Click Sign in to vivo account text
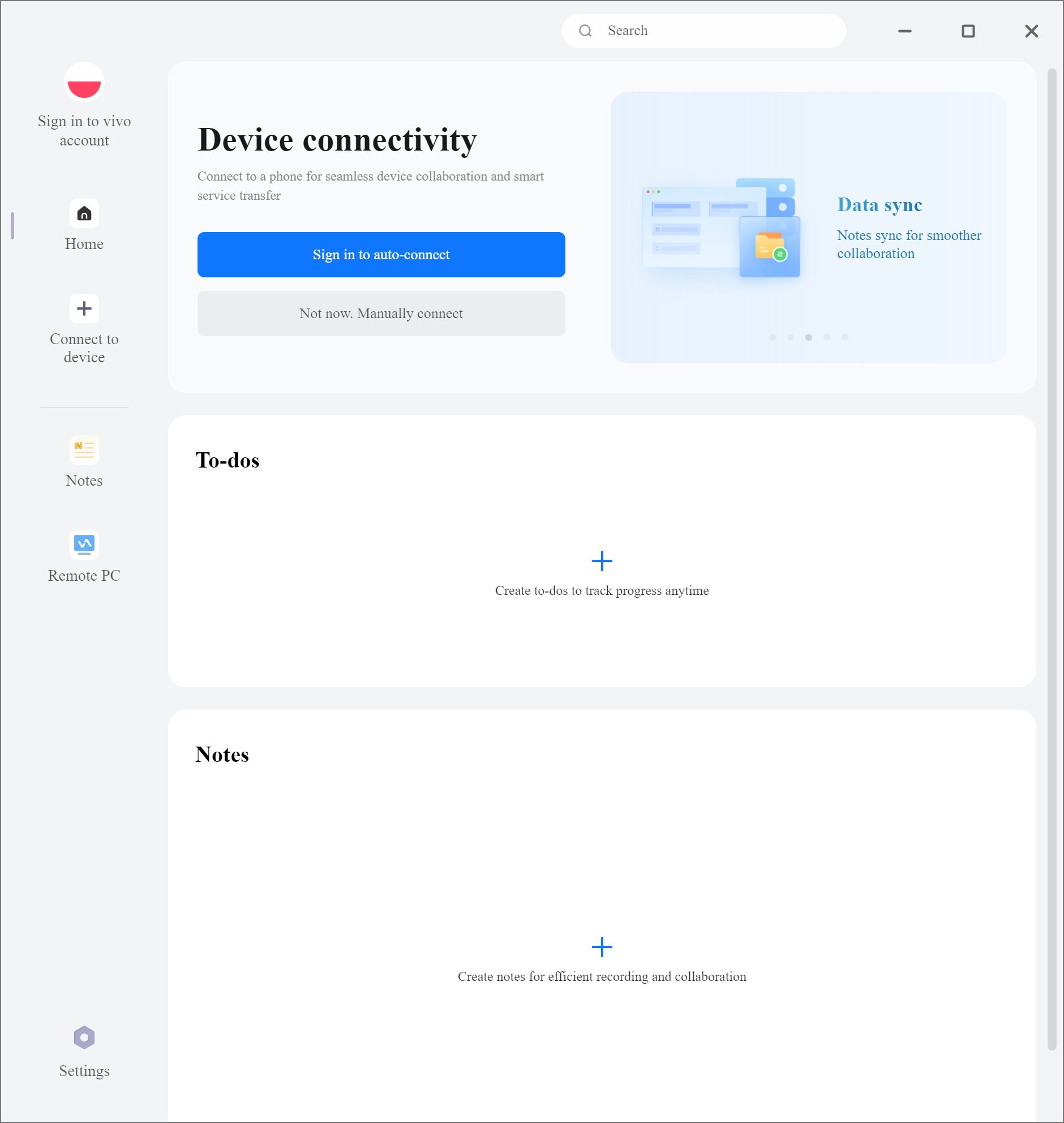Image resolution: width=1064 pixels, height=1123 pixels. pos(84,130)
